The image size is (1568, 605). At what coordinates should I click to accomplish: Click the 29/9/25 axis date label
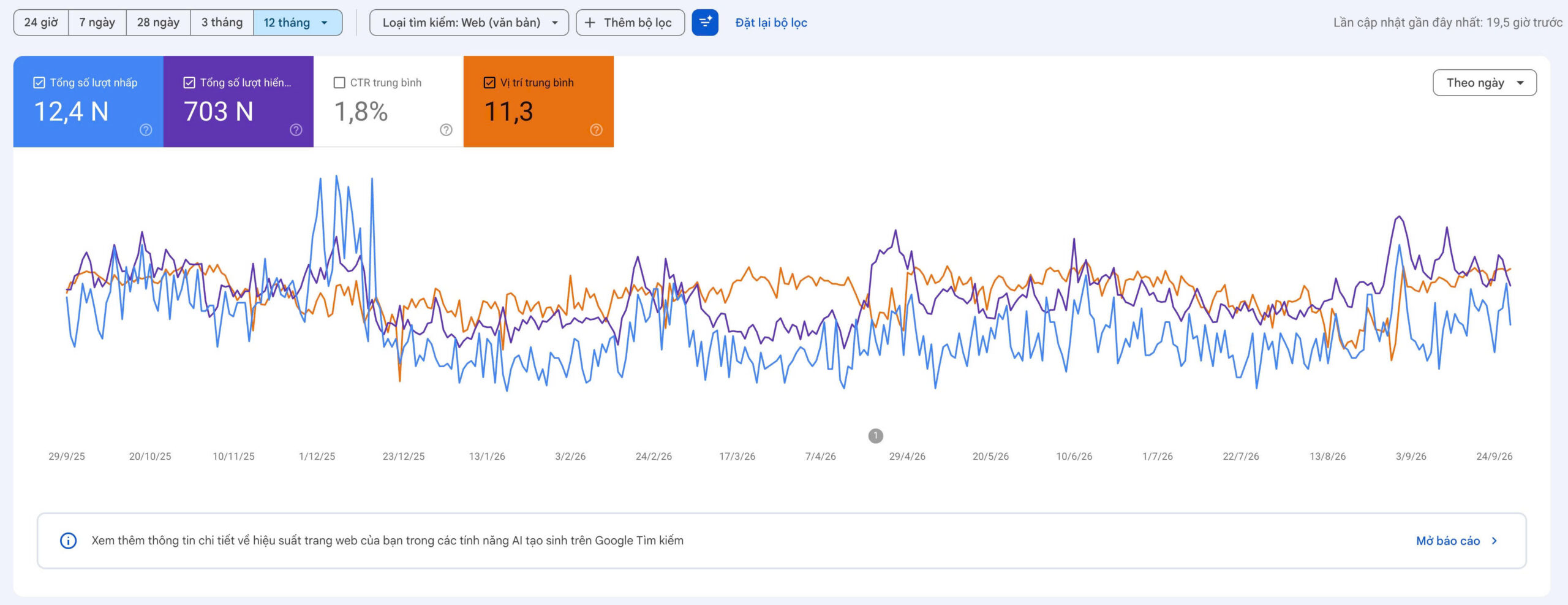(x=67, y=457)
